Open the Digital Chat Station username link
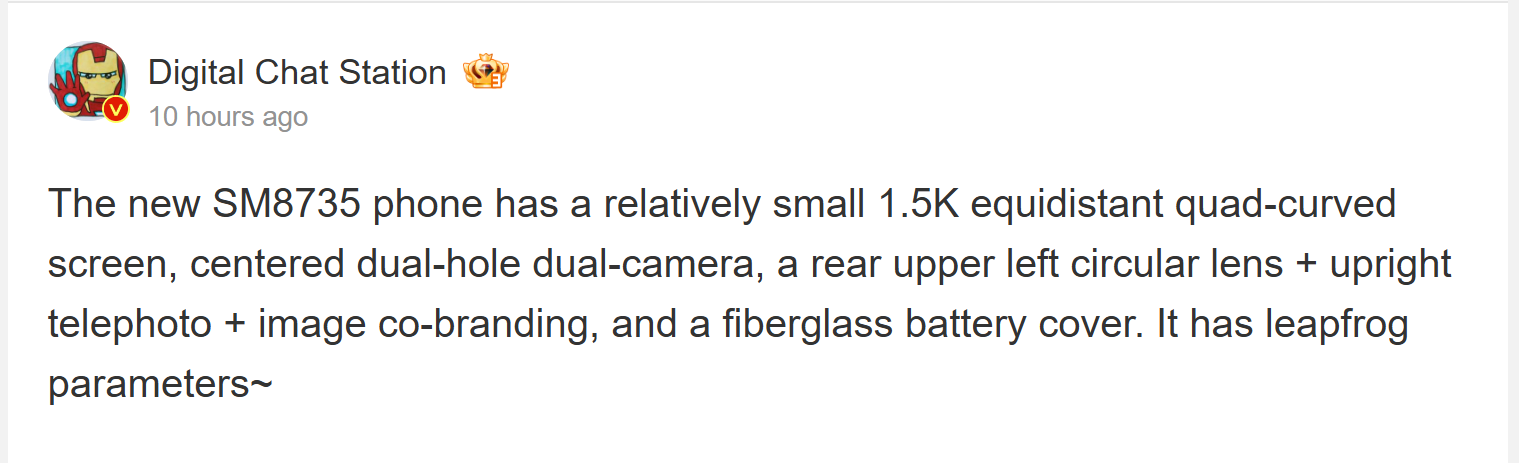1519x463 pixels. (x=297, y=73)
